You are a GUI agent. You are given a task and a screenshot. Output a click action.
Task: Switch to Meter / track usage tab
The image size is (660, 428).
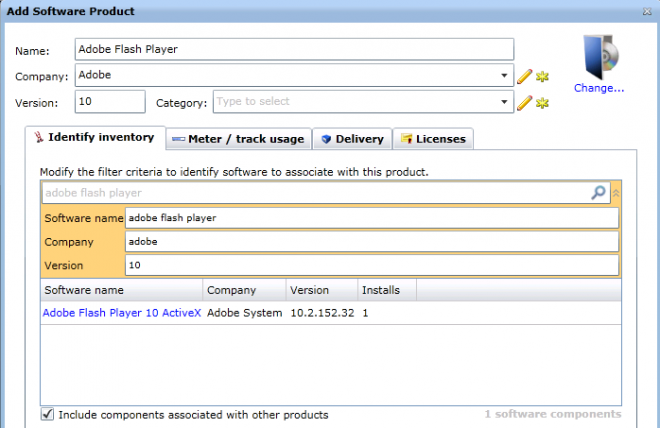click(239, 139)
